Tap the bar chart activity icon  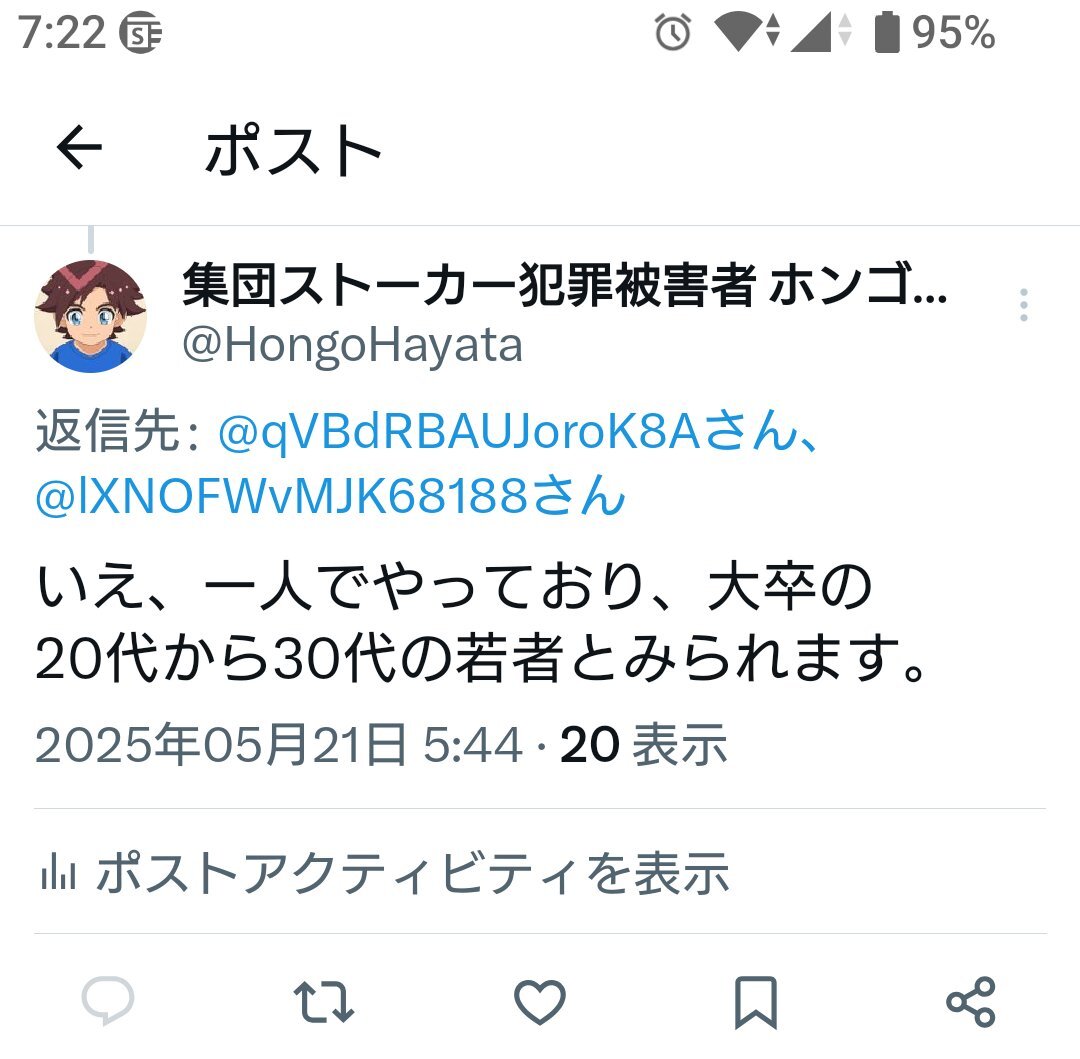pyautogui.click(x=58, y=872)
